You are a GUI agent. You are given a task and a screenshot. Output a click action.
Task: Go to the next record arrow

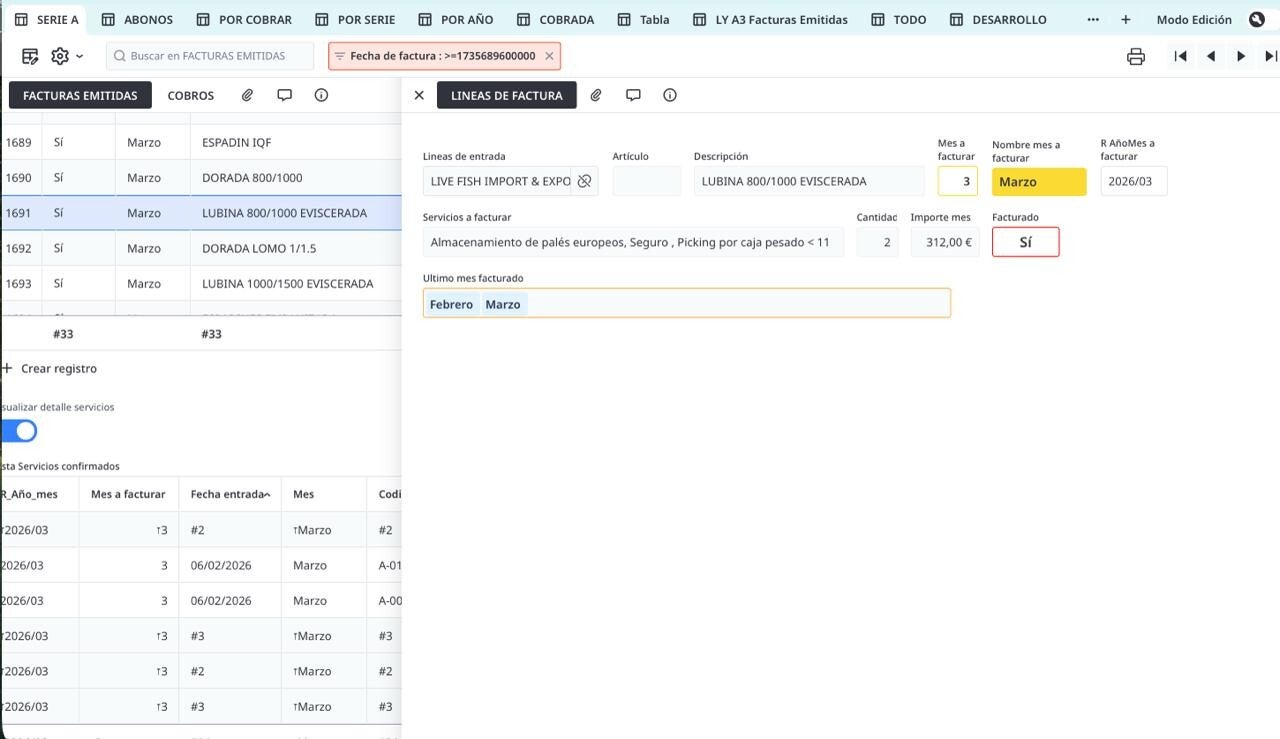[x=1241, y=56]
